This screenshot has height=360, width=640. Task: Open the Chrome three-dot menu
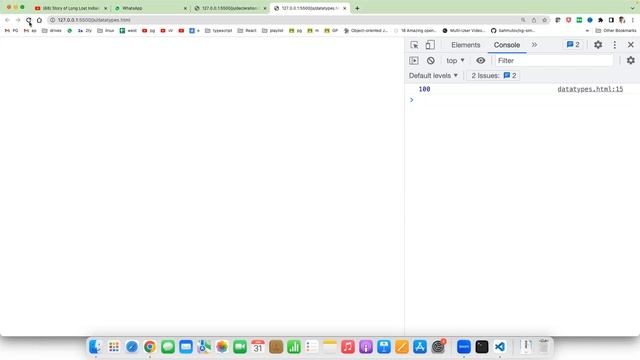[x=633, y=20]
